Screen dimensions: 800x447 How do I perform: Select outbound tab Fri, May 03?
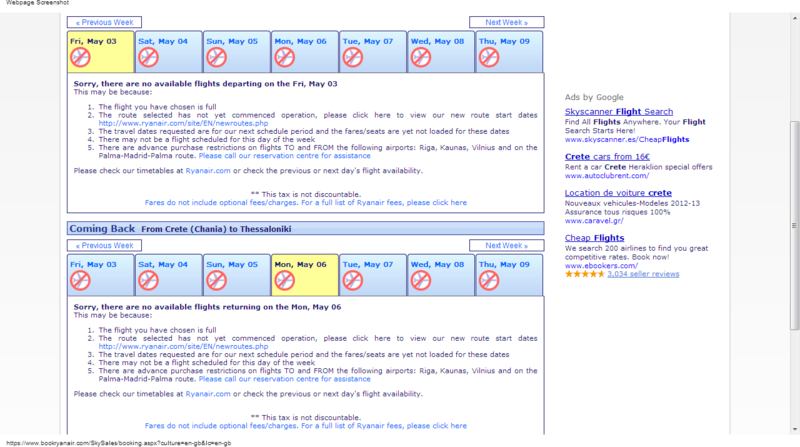101,52
